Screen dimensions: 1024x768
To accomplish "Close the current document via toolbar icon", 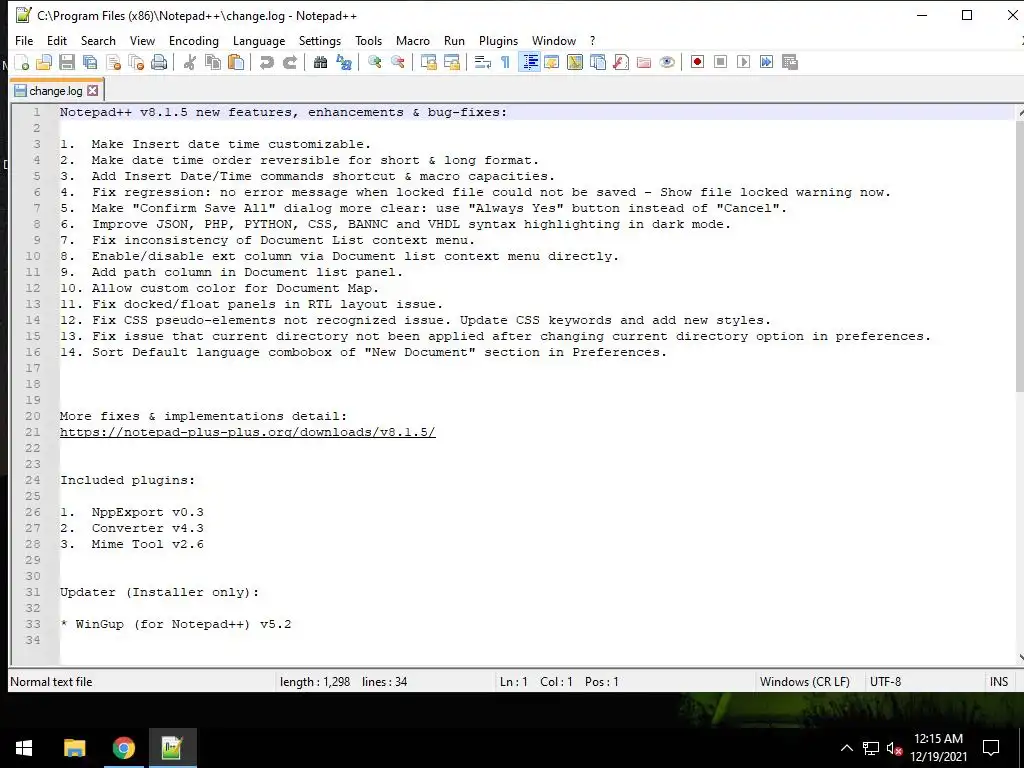I will pyautogui.click(x=113, y=62).
